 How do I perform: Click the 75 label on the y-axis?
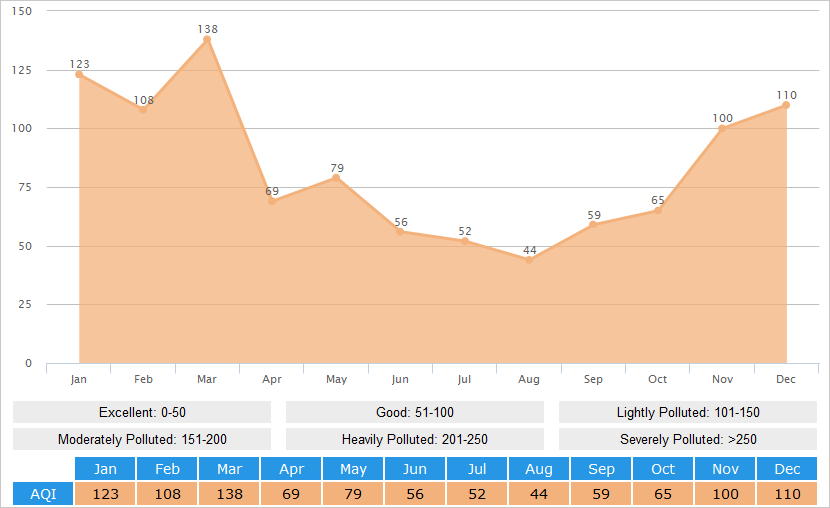point(25,187)
